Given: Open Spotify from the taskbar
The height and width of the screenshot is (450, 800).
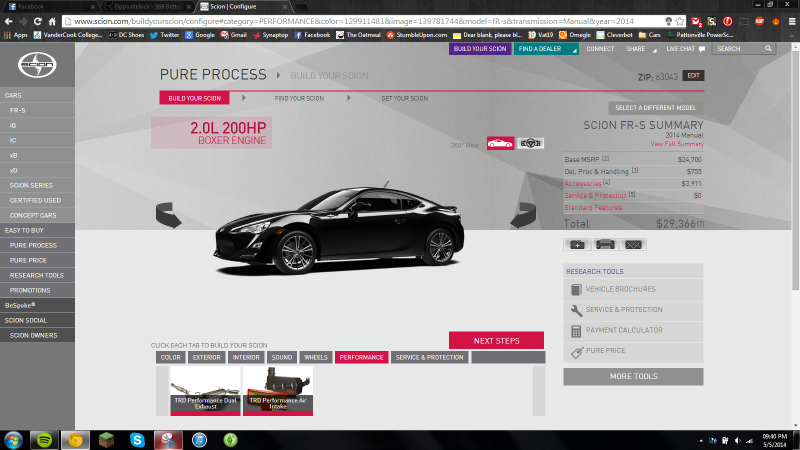Looking at the screenshot, I should [x=44, y=440].
